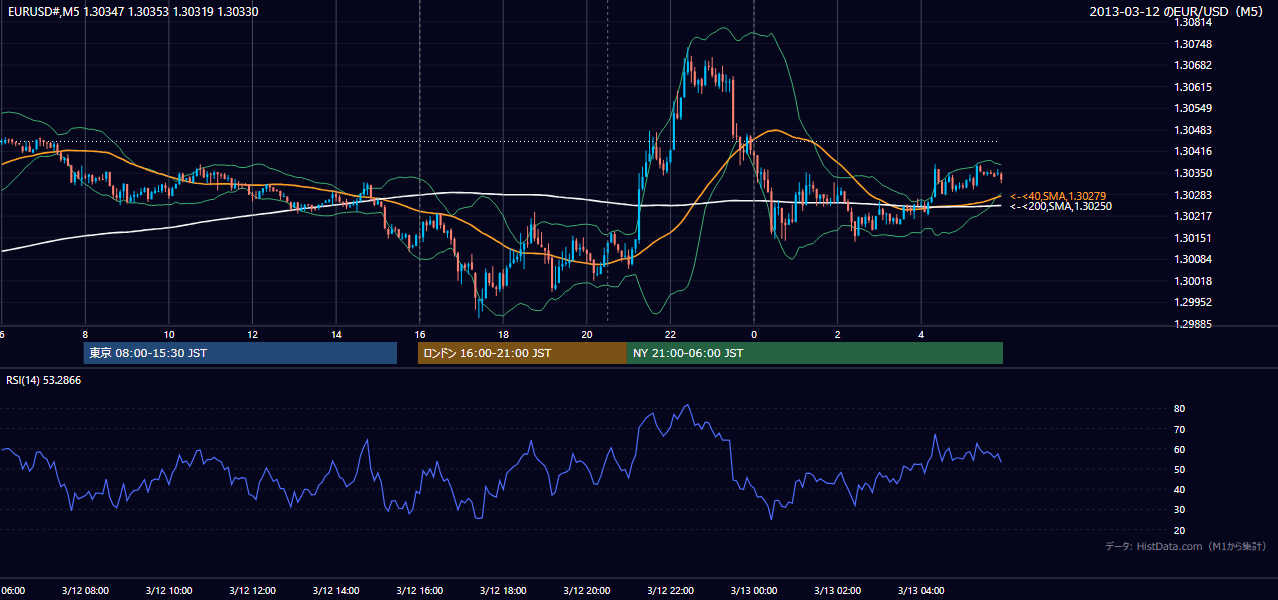Image resolution: width=1278 pixels, height=600 pixels.
Task: Click price axis value 1.30084
Action: (x=1192, y=259)
